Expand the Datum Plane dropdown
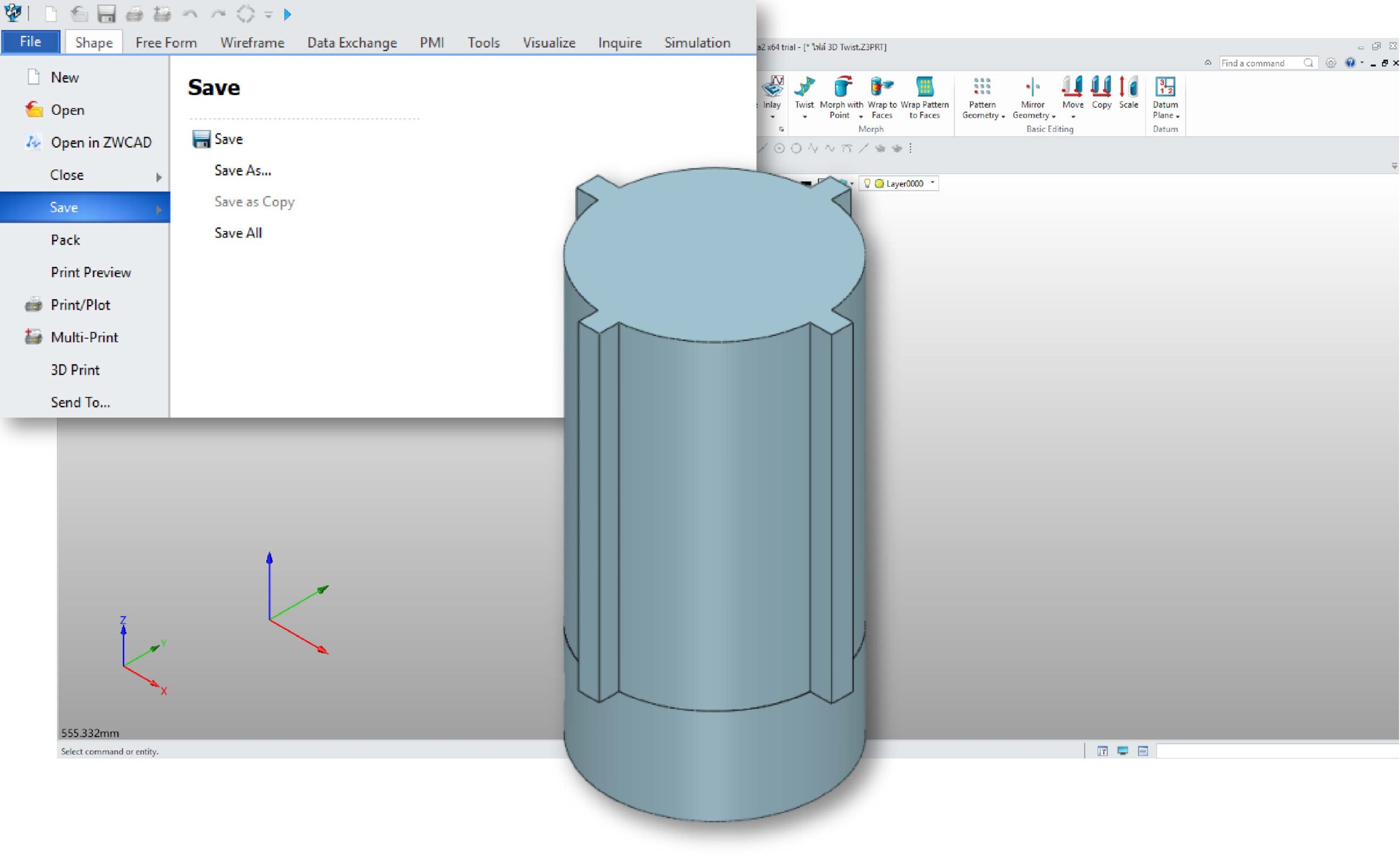 point(1177,116)
